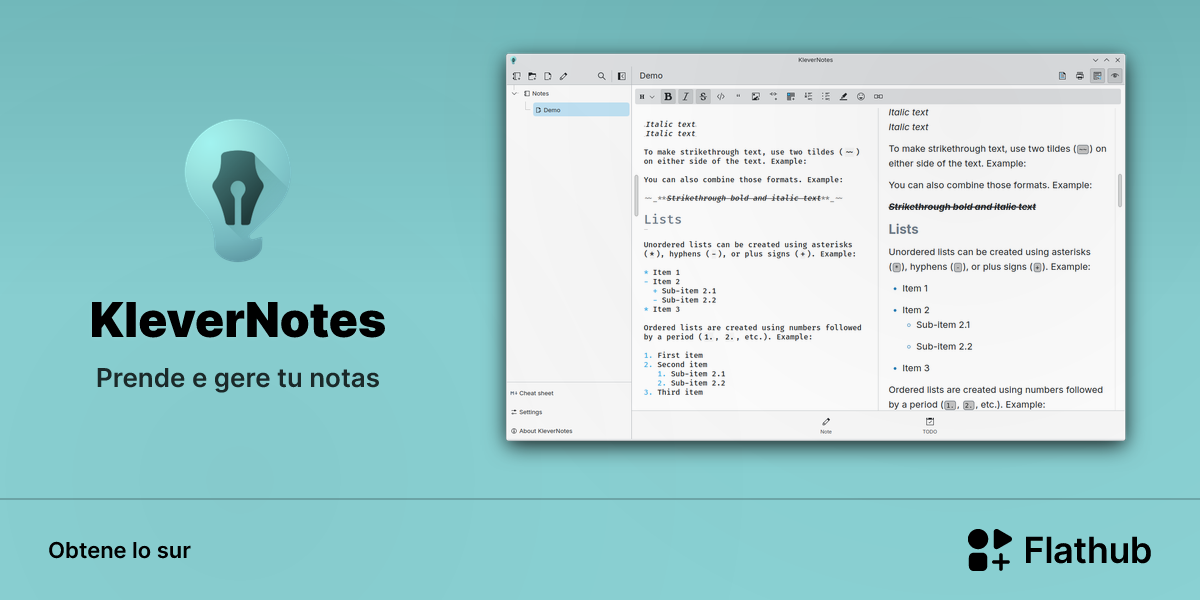The height and width of the screenshot is (600, 1200).
Task: Click the Flathub logo
Action: [x=1059, y=550]
